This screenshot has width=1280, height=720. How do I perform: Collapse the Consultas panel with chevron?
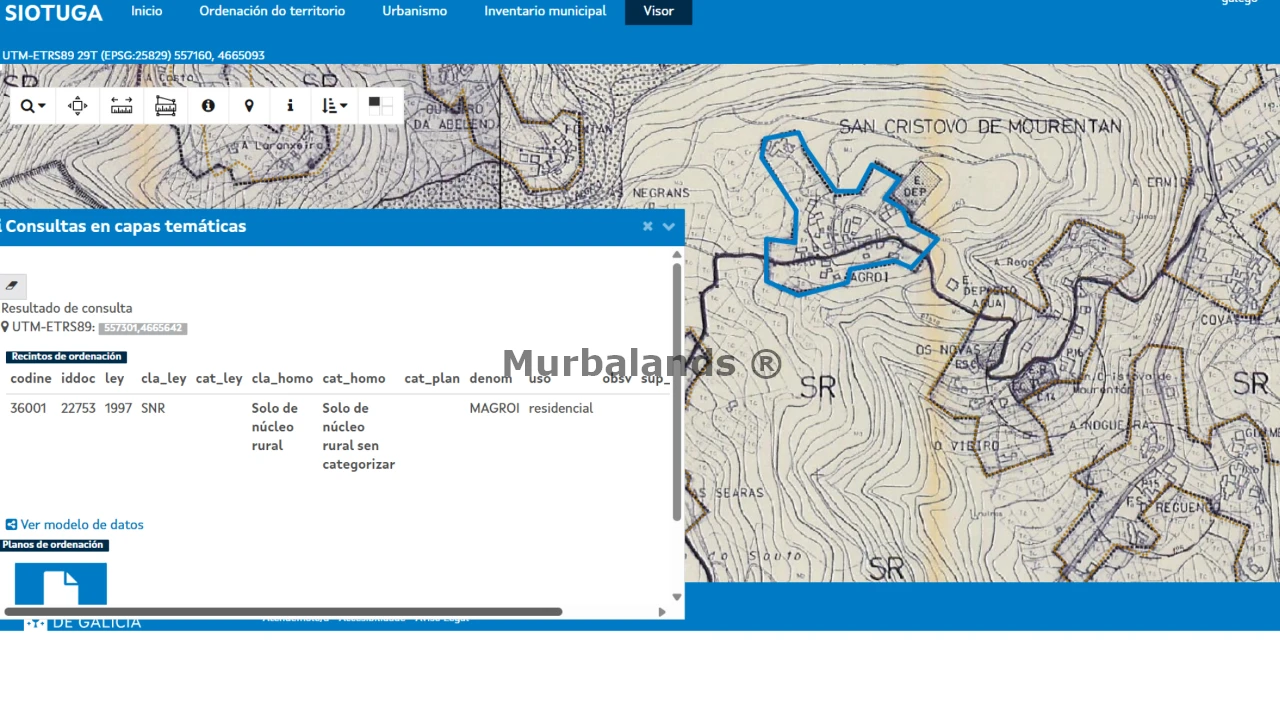pos(669,226)
